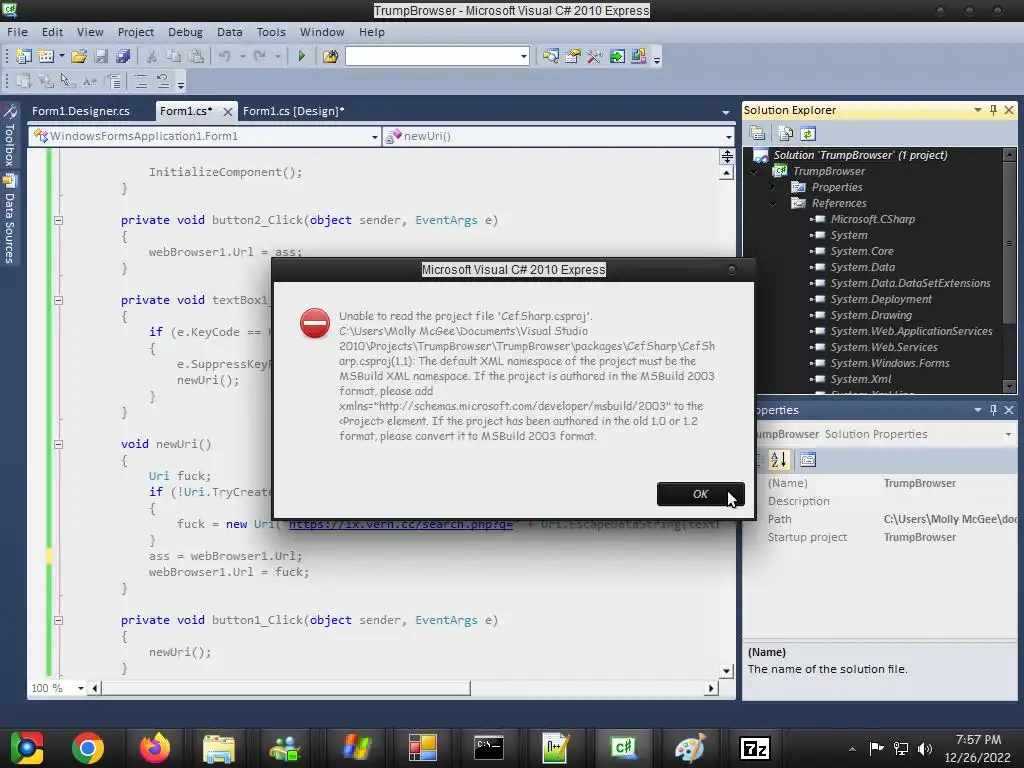
Task: Collapse the TrumpBrowser project node
Action: (x=754, y=171)
